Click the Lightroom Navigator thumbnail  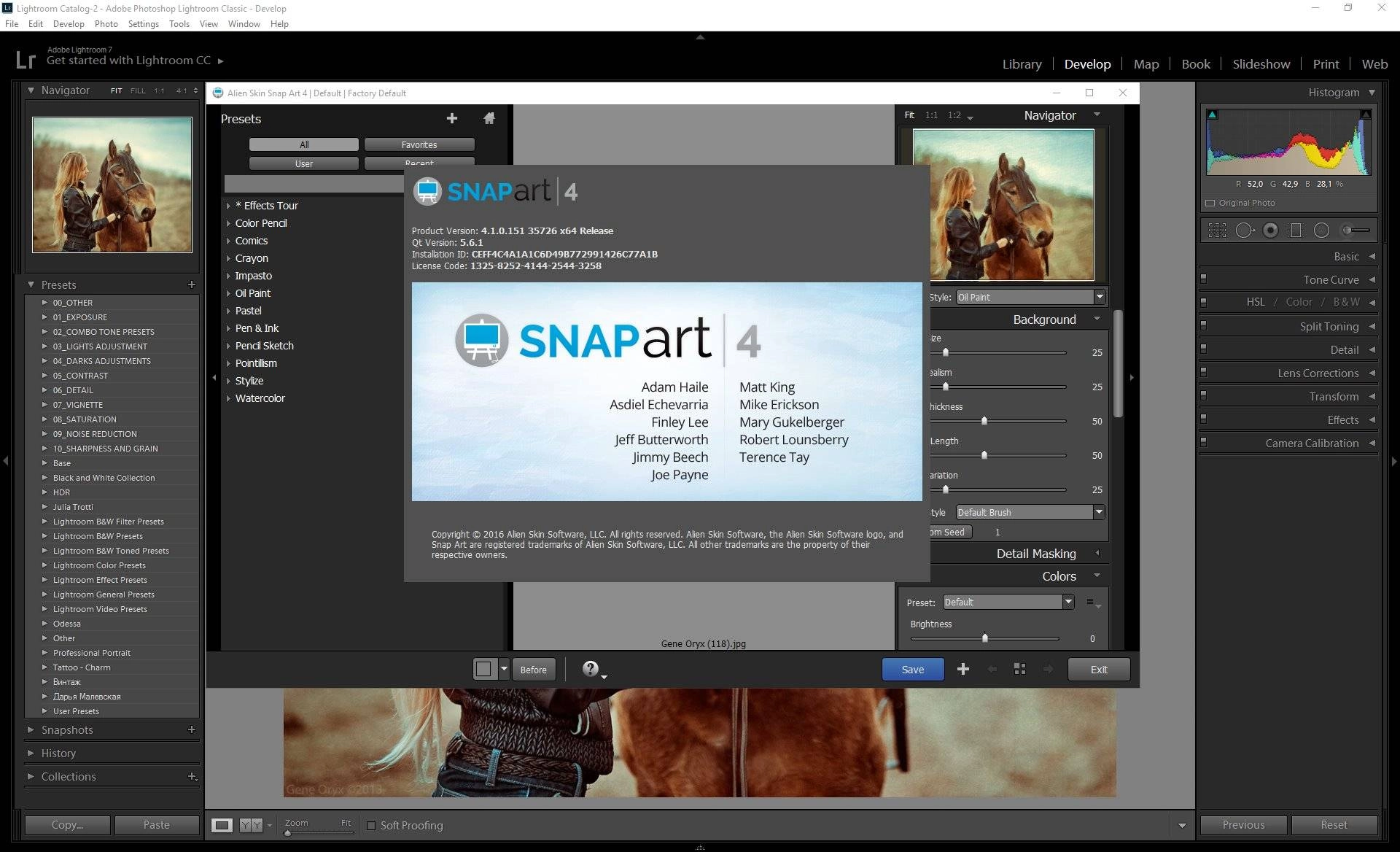click(112, 185)
